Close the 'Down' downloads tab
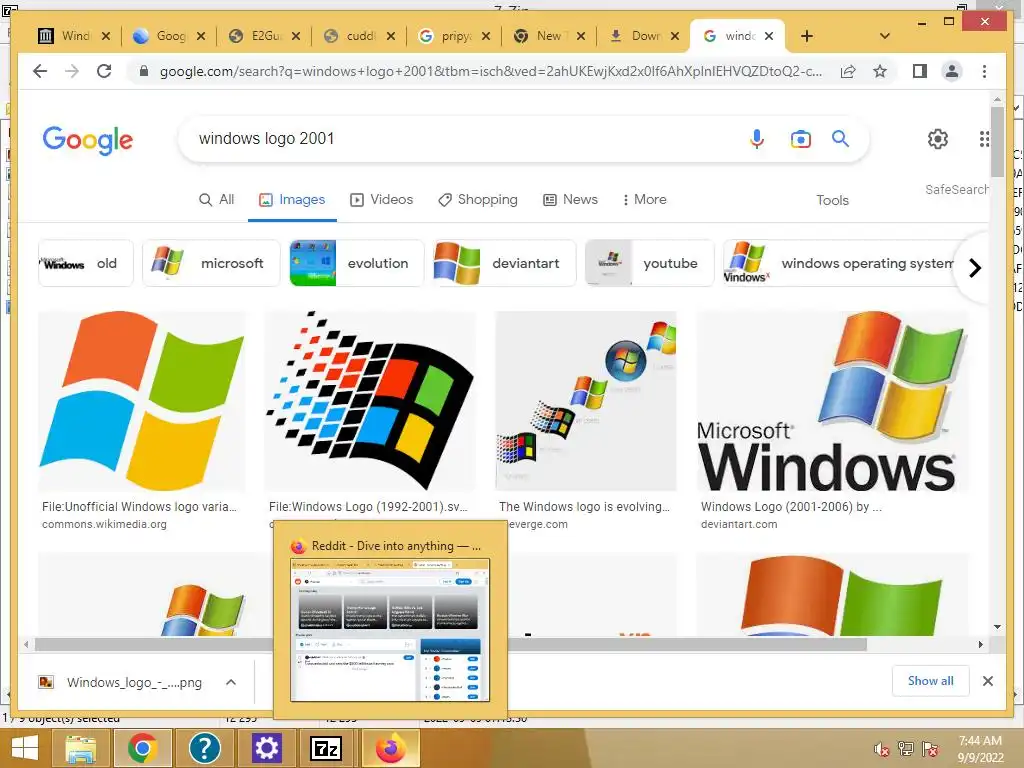This screenshot has width=1024, height=768. pyautogui.click(x=675, y=36)
